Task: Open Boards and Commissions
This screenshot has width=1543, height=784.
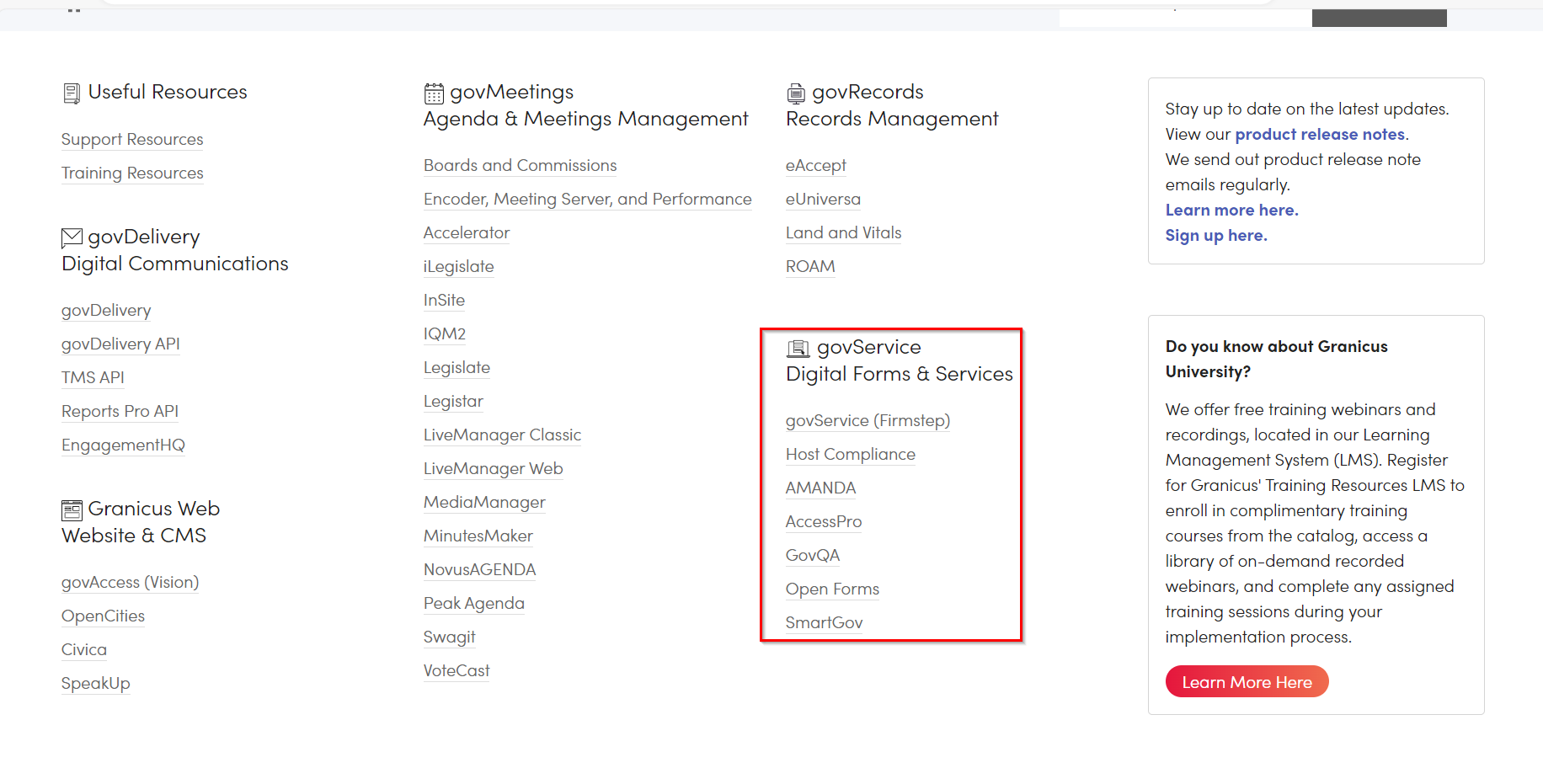Action: point(520,165)
